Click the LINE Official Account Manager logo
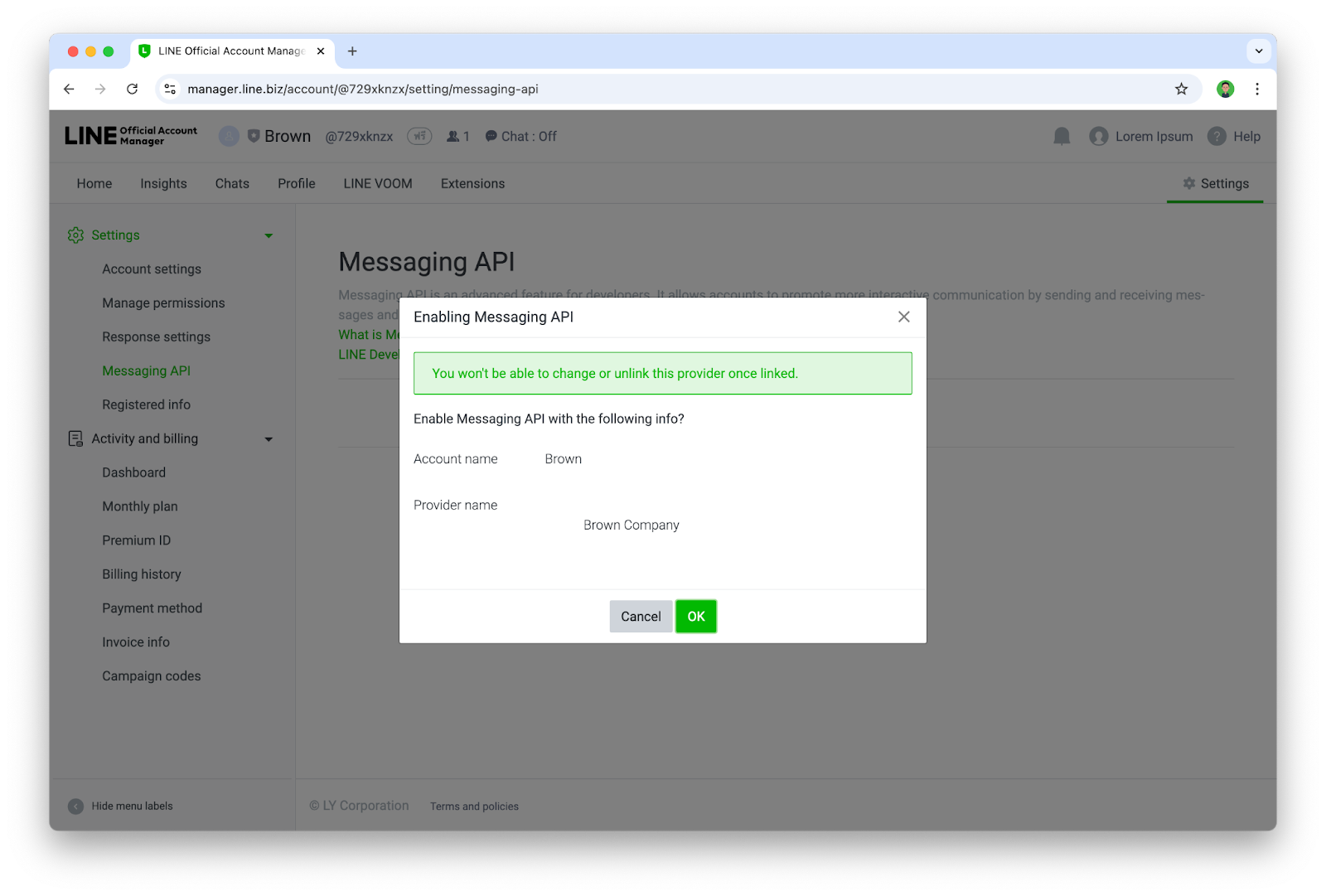Viewport: 1326px width, 896px height. click(131, 136)
